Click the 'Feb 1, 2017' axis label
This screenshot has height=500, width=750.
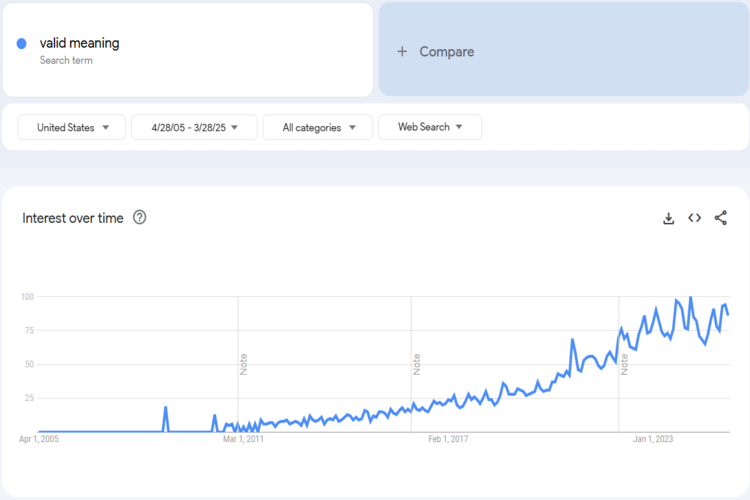(448, 439)
